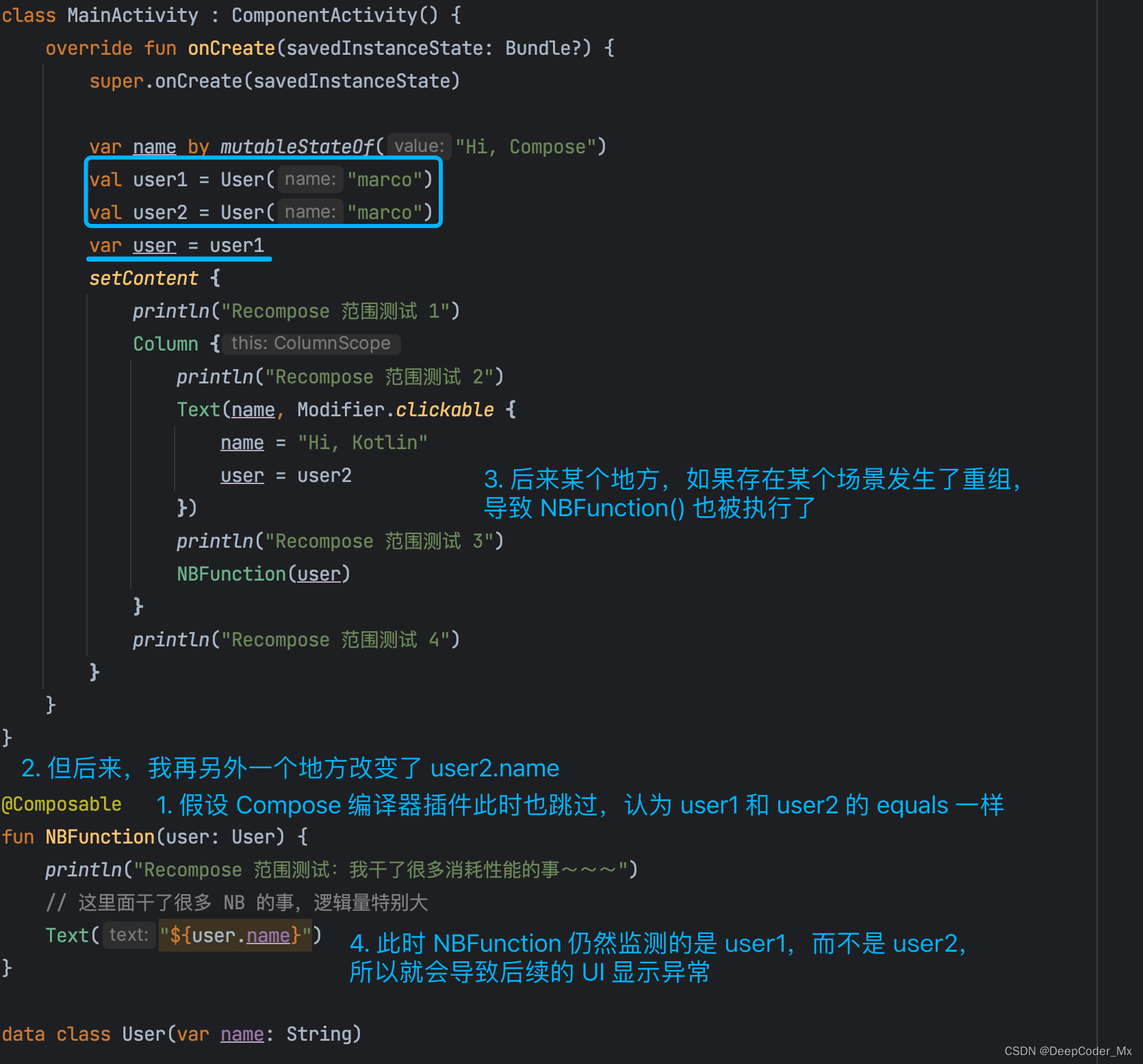Screen dimensions: 1143x1064
Task: Click the Text(name, call
Action: (x=230, y=409)
